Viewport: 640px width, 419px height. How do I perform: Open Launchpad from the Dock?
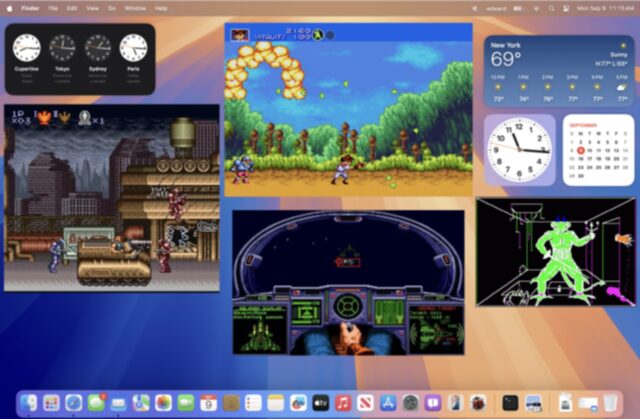tap(51, 402)
